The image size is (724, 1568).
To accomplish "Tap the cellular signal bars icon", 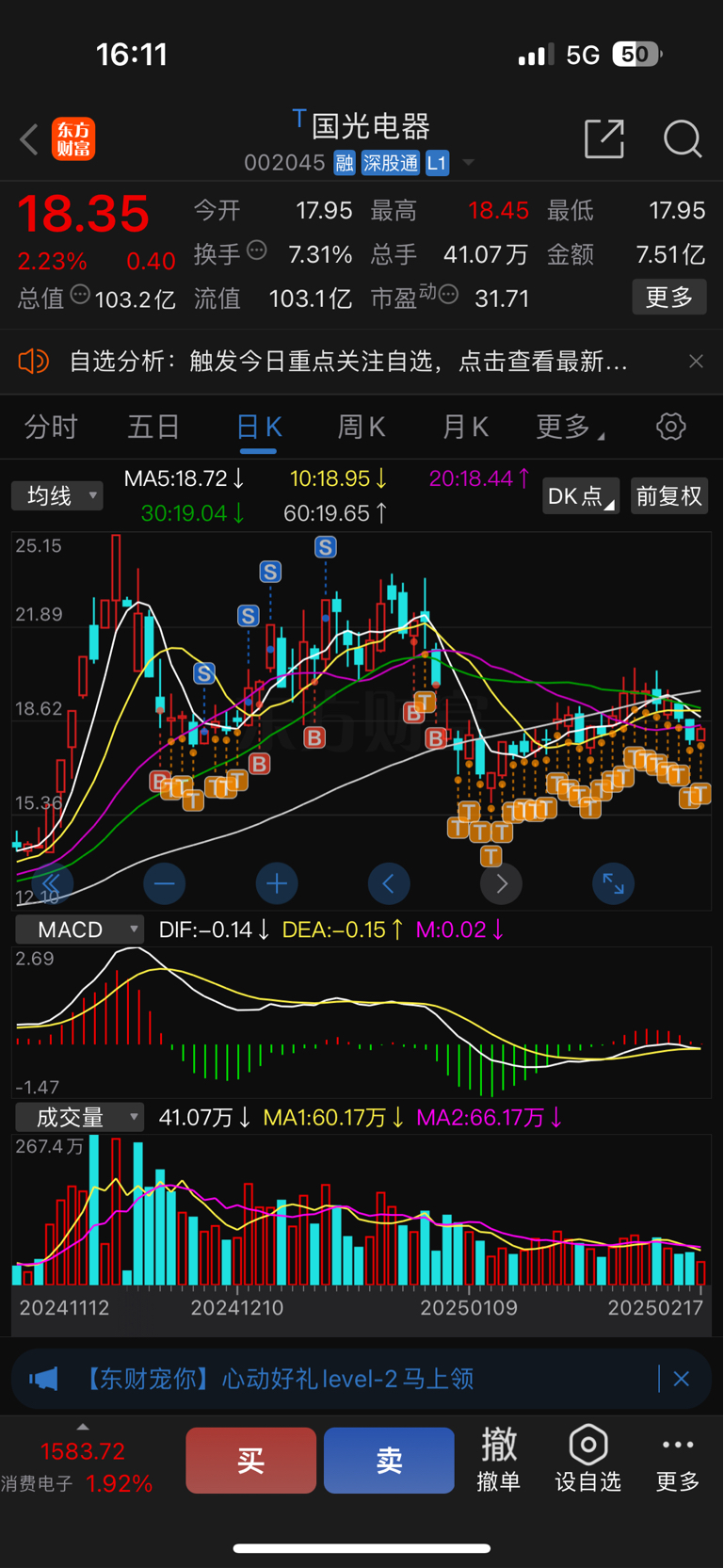I will point(536,56).
